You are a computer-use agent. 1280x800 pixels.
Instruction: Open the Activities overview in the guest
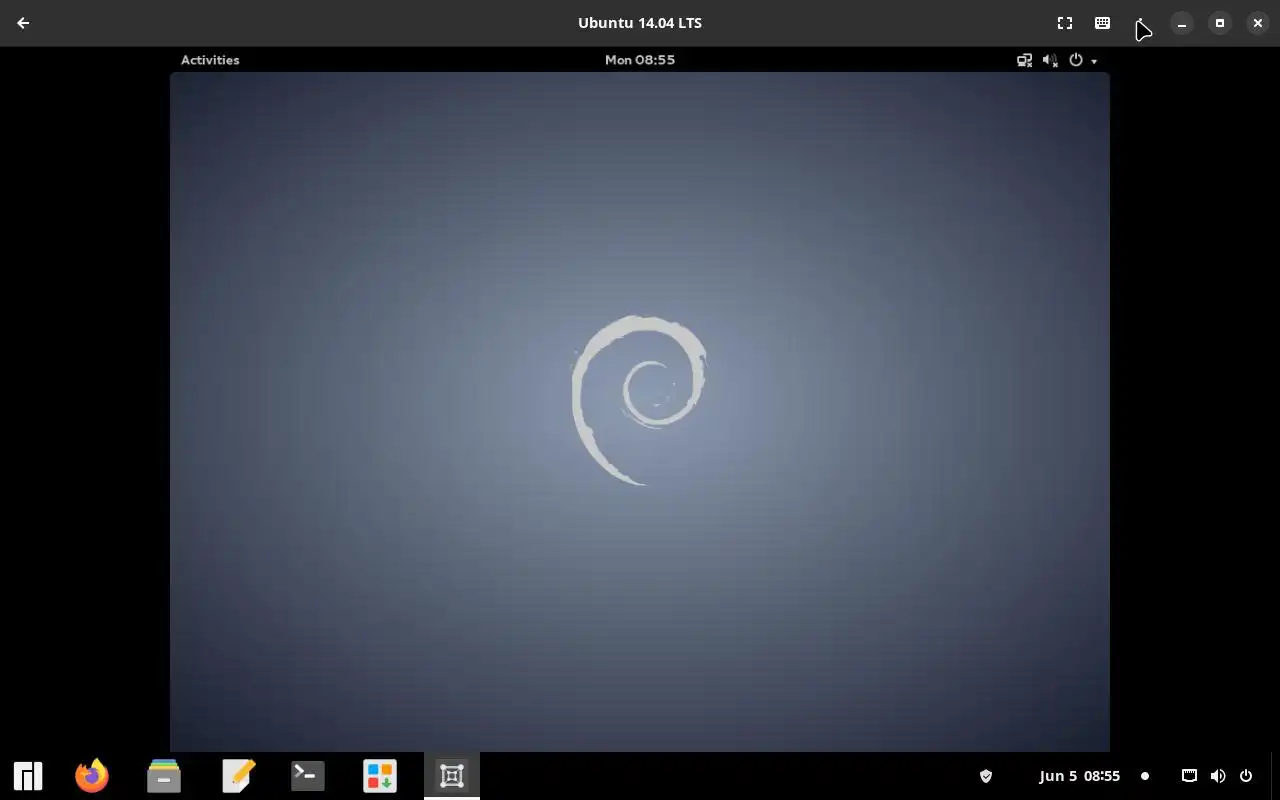tap(210, 60)
